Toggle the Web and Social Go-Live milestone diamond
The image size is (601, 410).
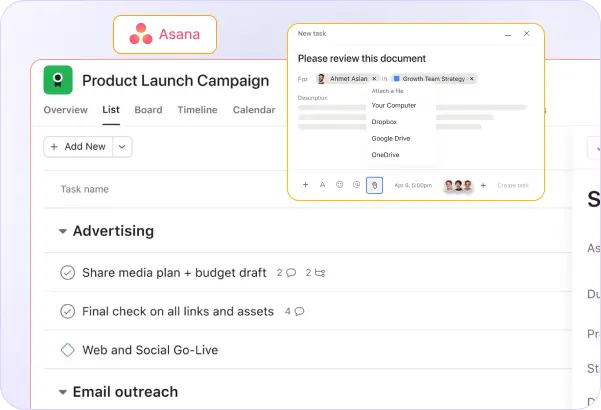67,350
